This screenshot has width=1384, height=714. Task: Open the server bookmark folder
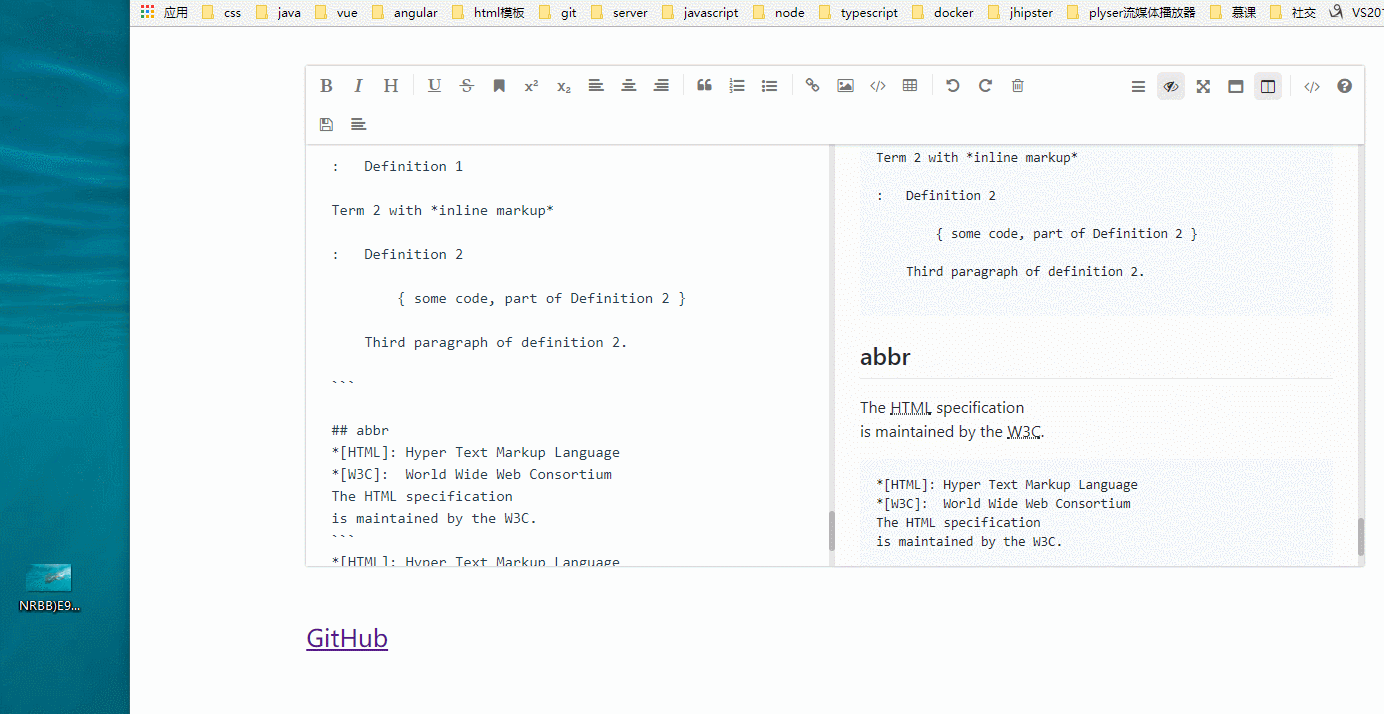pyautogui.click(x=620, y=13)
